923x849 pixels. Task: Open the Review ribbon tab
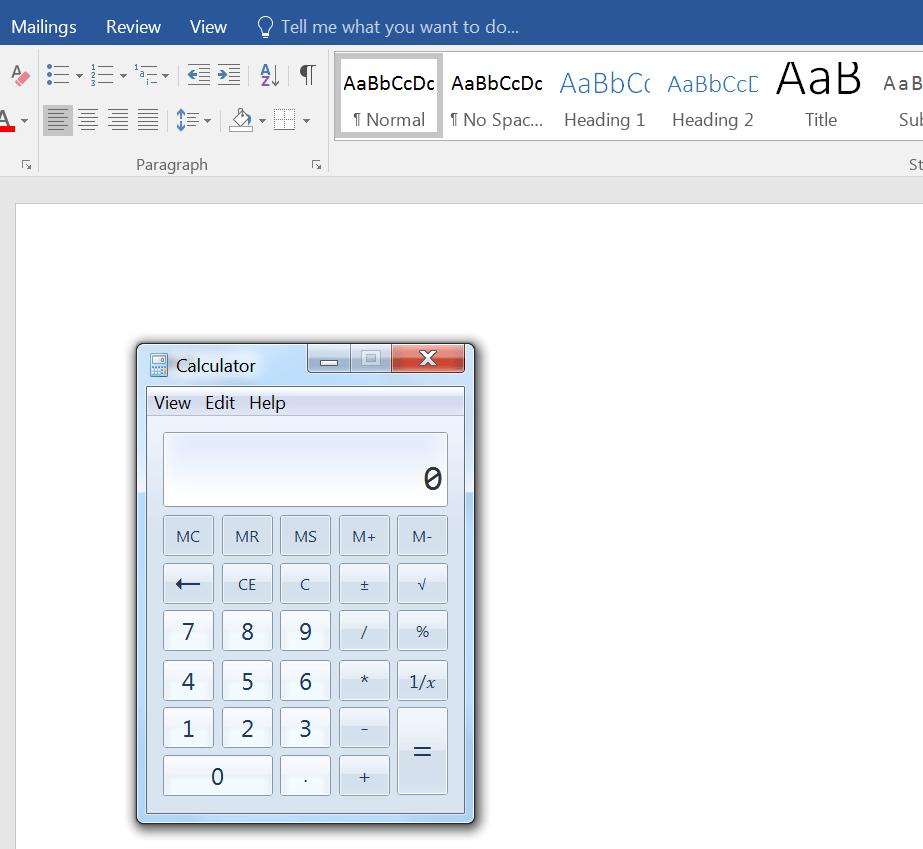[133, 27]
